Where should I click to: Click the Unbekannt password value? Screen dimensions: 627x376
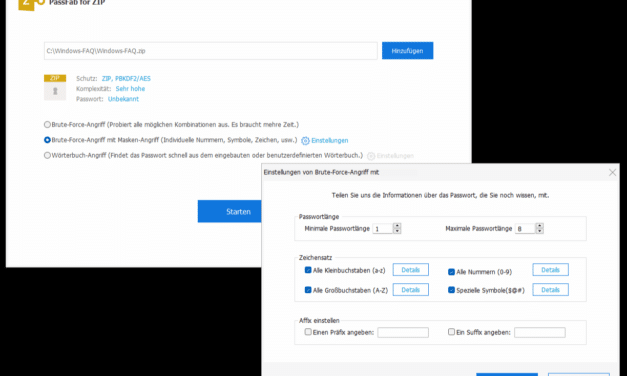point(123,99)
